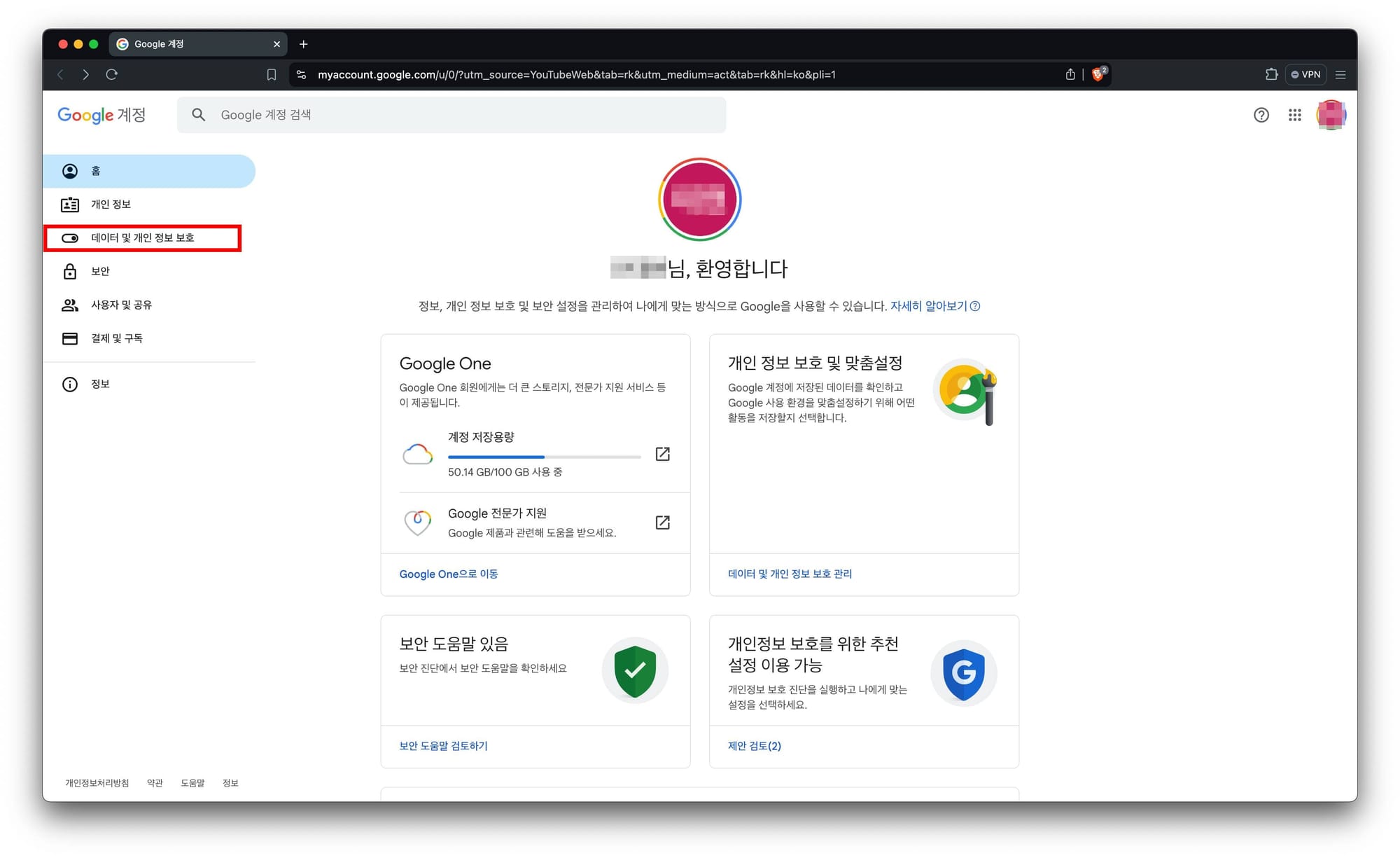Viewport: 1400px width, 858px height.
Task: Click 보안 도움말 있음 heading
Action: point(454,644)
